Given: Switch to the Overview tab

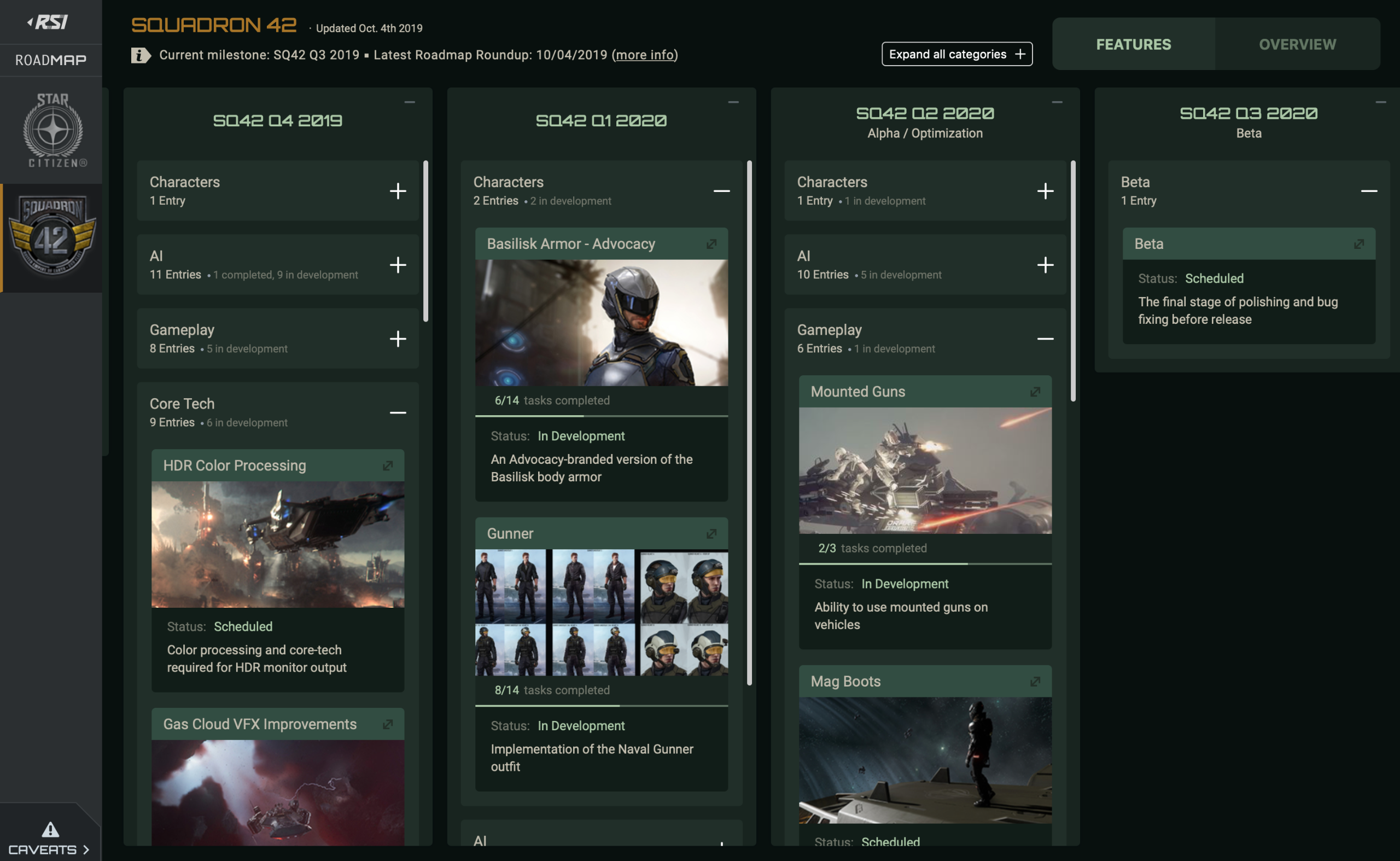Looking at the screenshot, I should click(x=1297, y=44).
